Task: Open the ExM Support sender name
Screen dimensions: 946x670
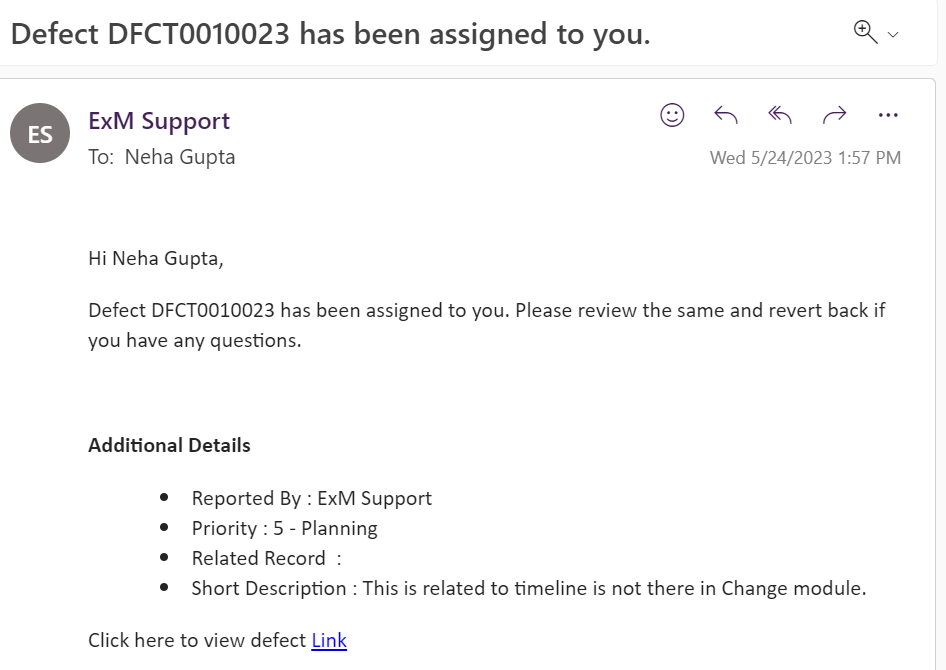Action: 159,121
